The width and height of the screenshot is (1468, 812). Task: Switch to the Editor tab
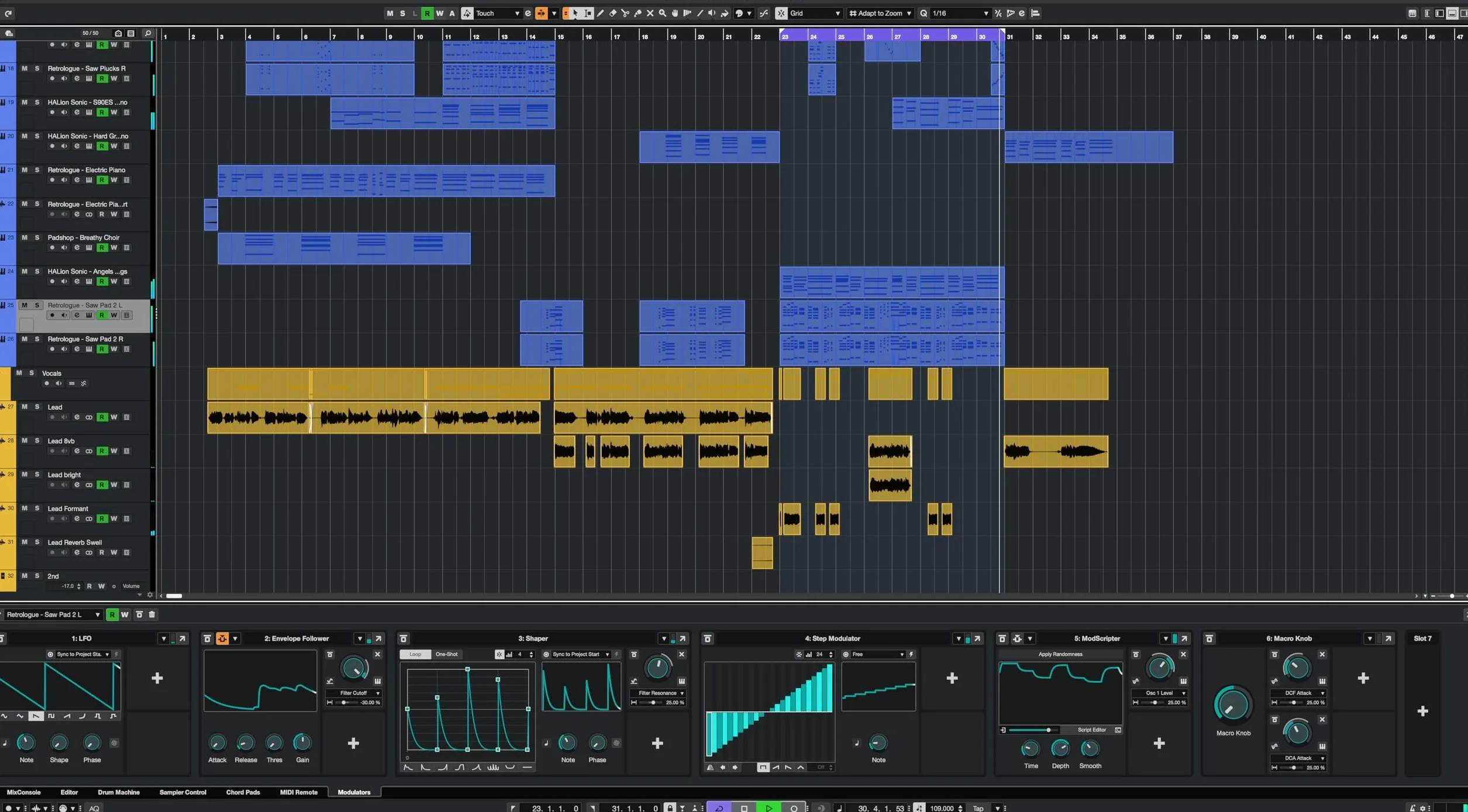tap(69, 792)
